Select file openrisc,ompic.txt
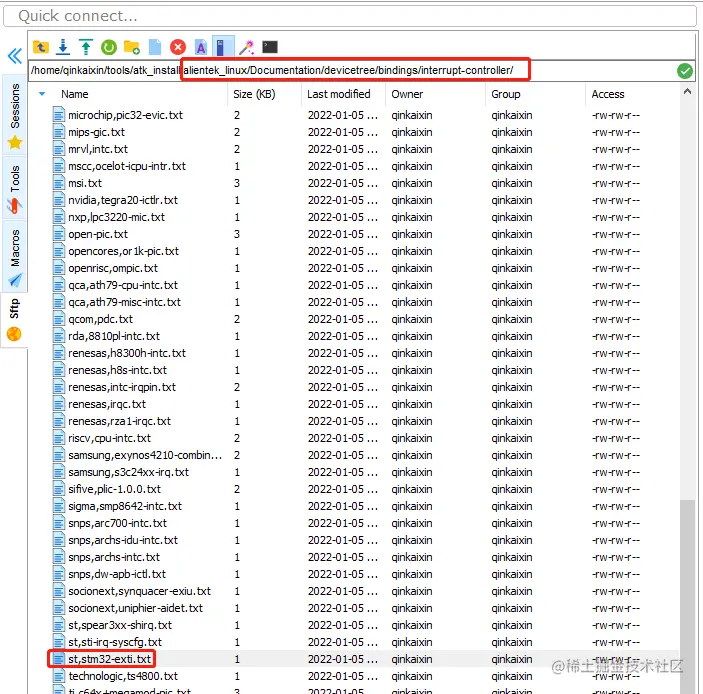Viewport: 703px width, 694px height. [113, 269]
